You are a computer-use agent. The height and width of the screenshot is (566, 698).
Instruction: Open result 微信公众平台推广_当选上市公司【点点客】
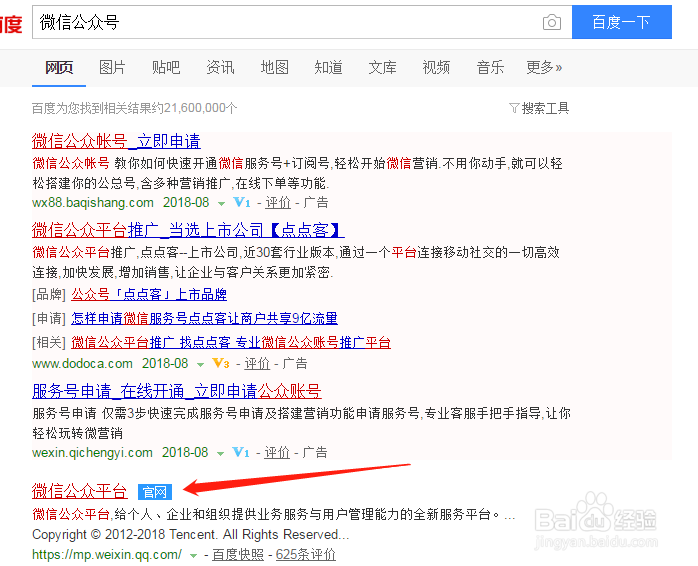click(x=188, y=230)
